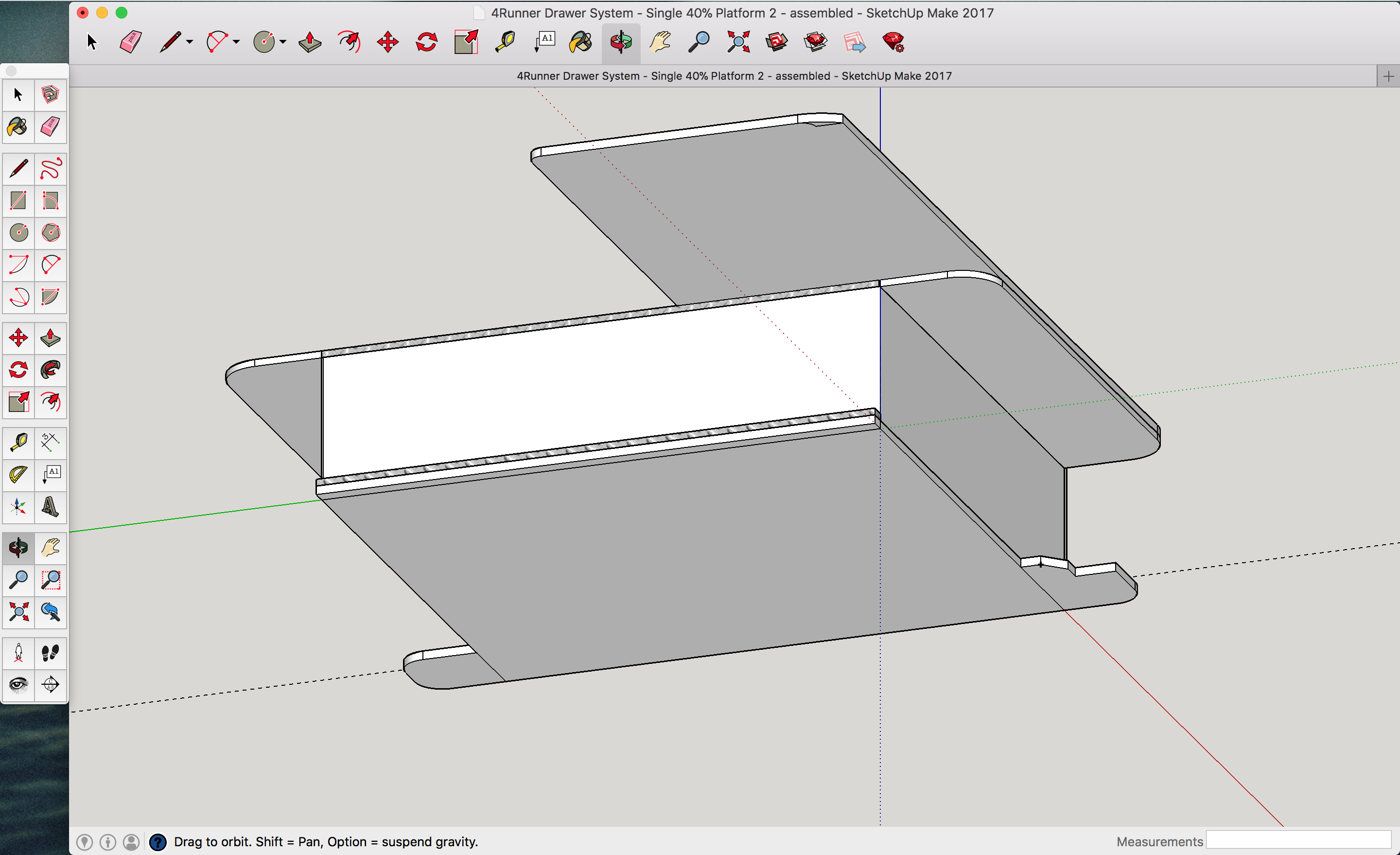
Task: Select the Zoom Window tool
Action: point(51,580)
